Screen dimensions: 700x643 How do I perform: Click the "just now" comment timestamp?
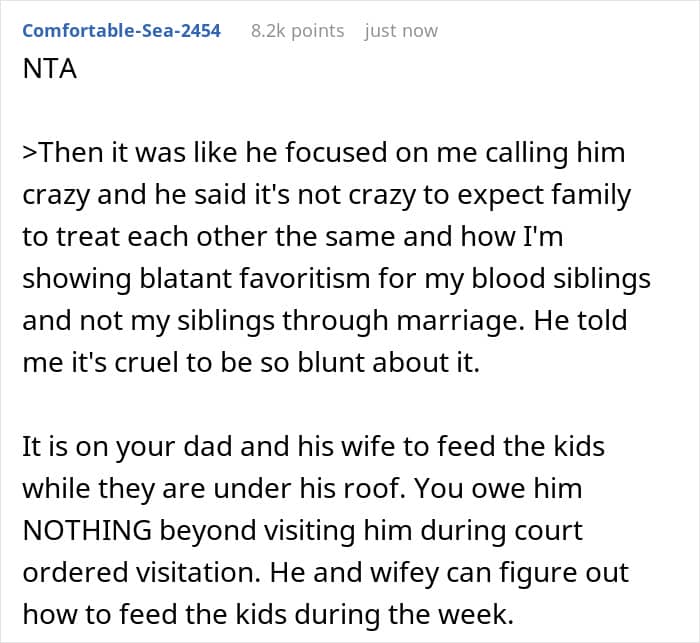coord(401,31)
